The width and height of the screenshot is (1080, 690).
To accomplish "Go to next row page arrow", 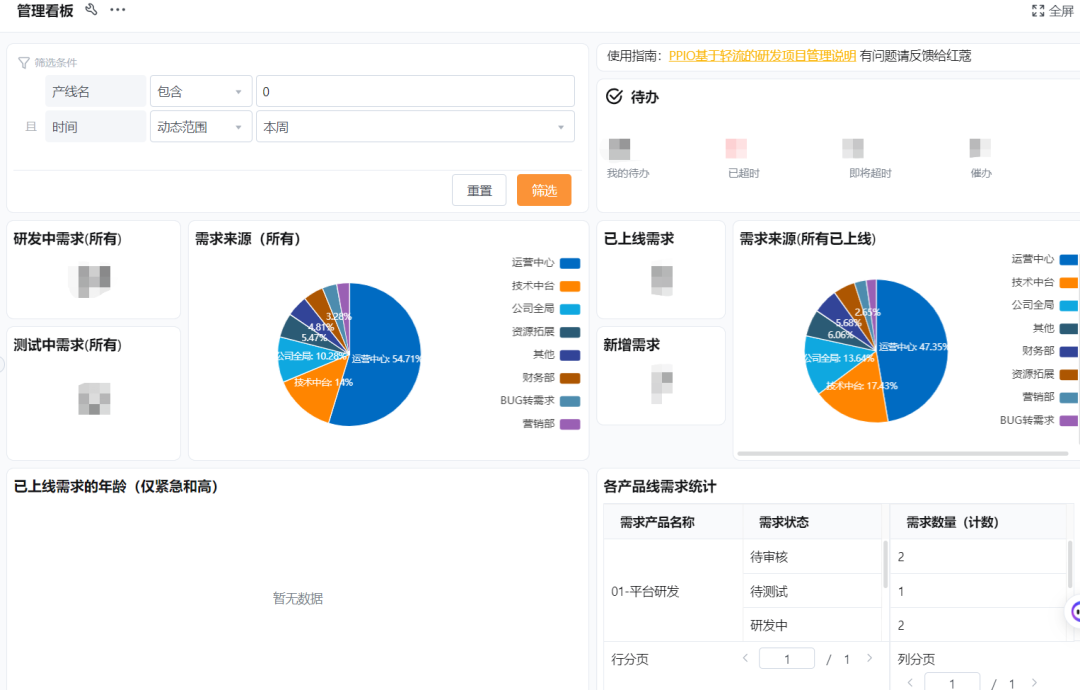I will click(x=869, y=658).
